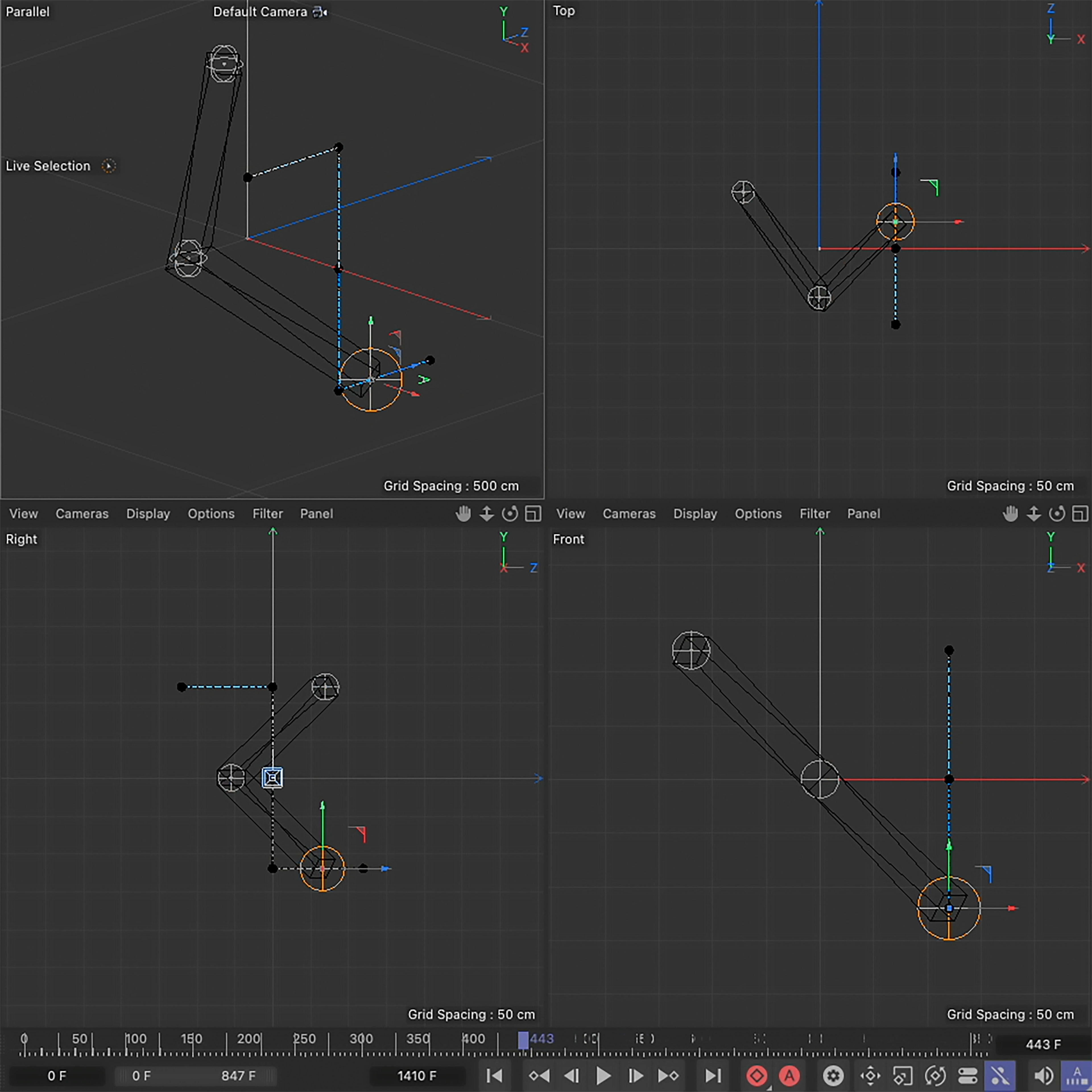Open Panel menu in Front viewport
The width and height of the screenshot is (1092, 1092).
coord(863,514)
